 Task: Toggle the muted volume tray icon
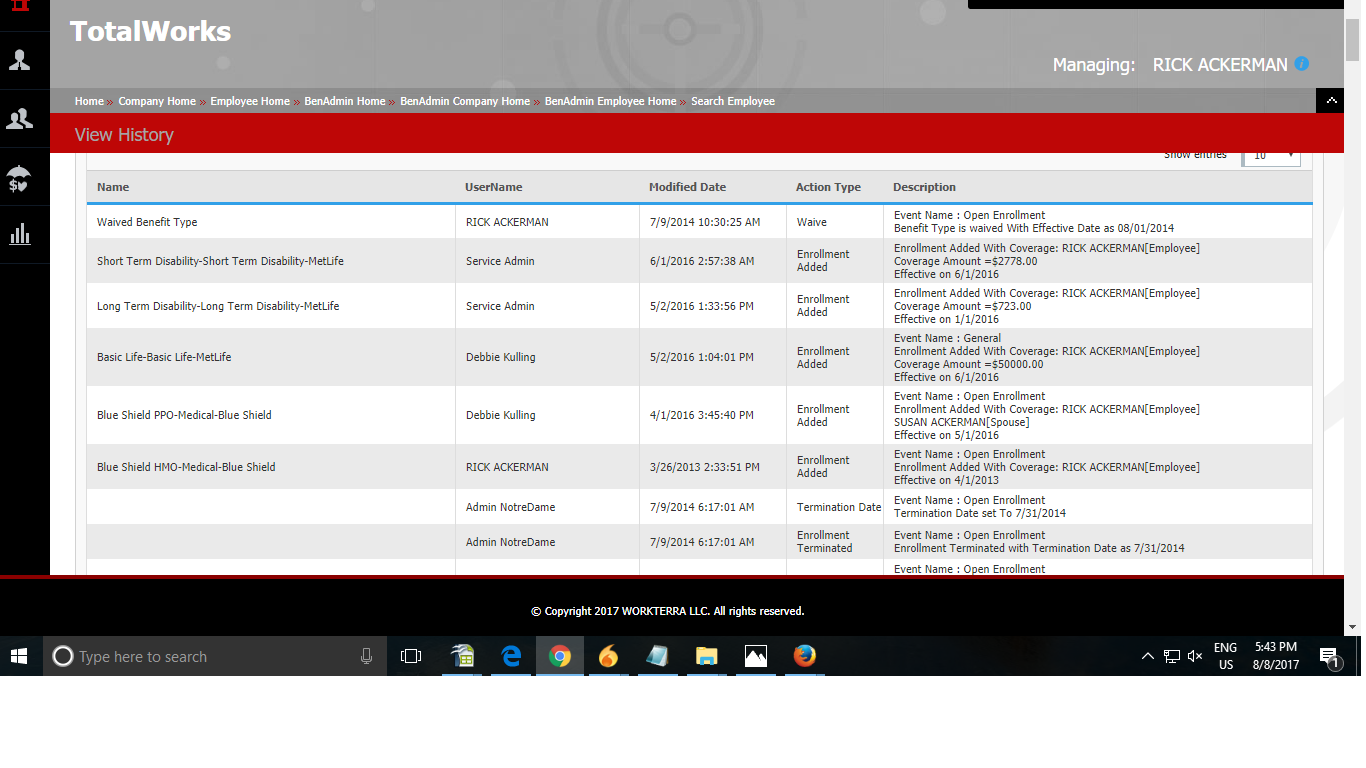(1195, 656)
